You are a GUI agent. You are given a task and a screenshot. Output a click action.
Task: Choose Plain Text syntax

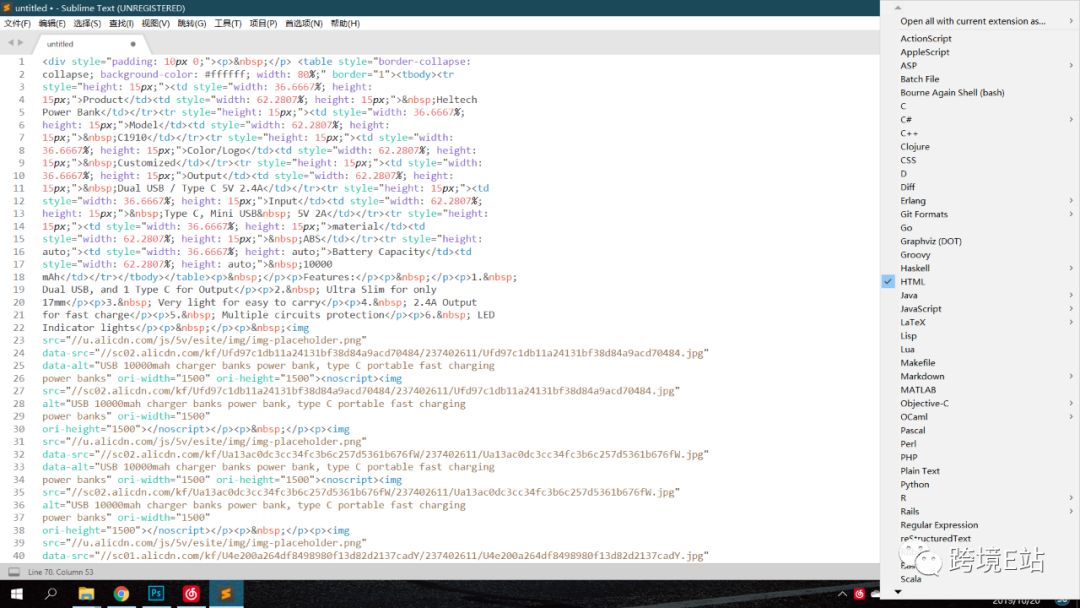tap(920, 471)
